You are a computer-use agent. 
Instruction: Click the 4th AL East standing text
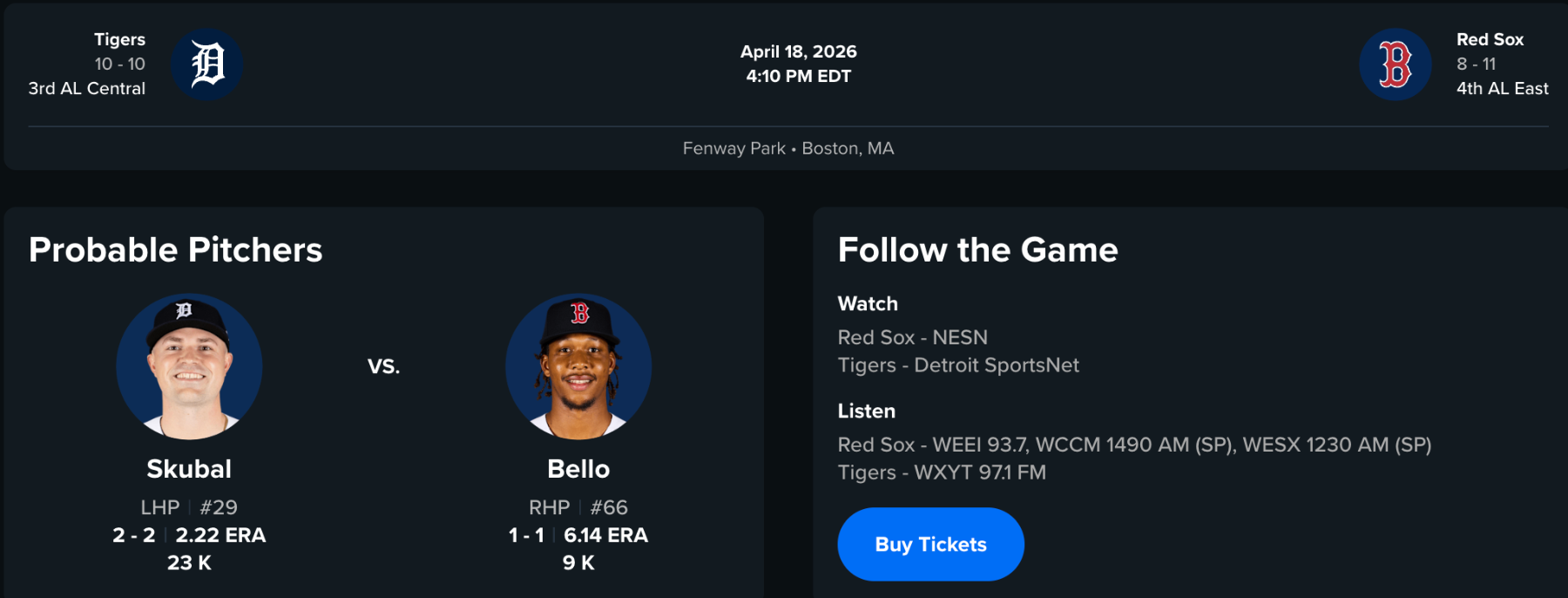pos(1502,88)
